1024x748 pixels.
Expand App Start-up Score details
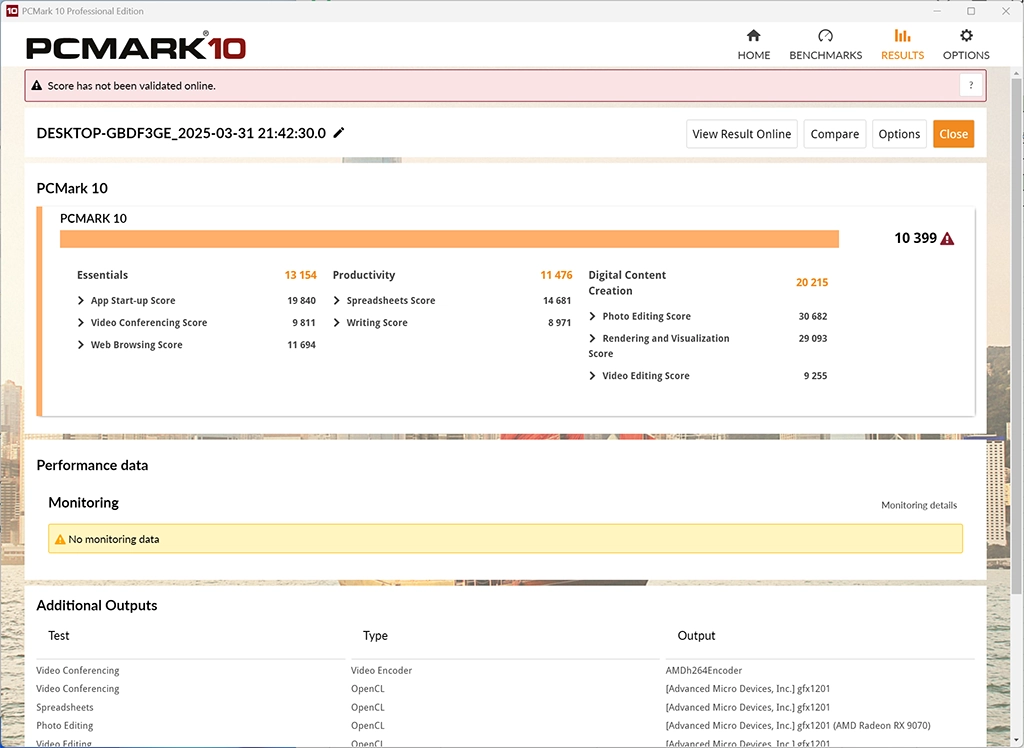coord(81,301)
